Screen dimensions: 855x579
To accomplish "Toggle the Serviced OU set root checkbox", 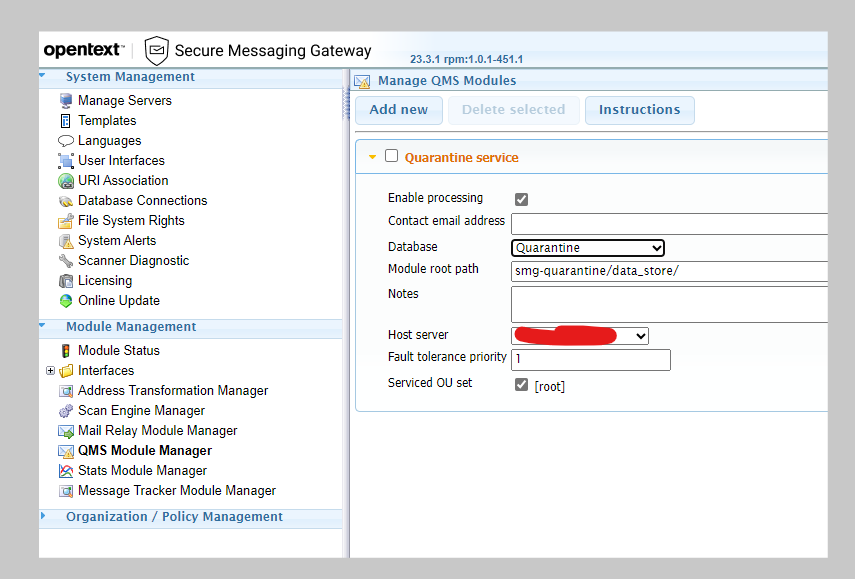I will pos(521,385).
